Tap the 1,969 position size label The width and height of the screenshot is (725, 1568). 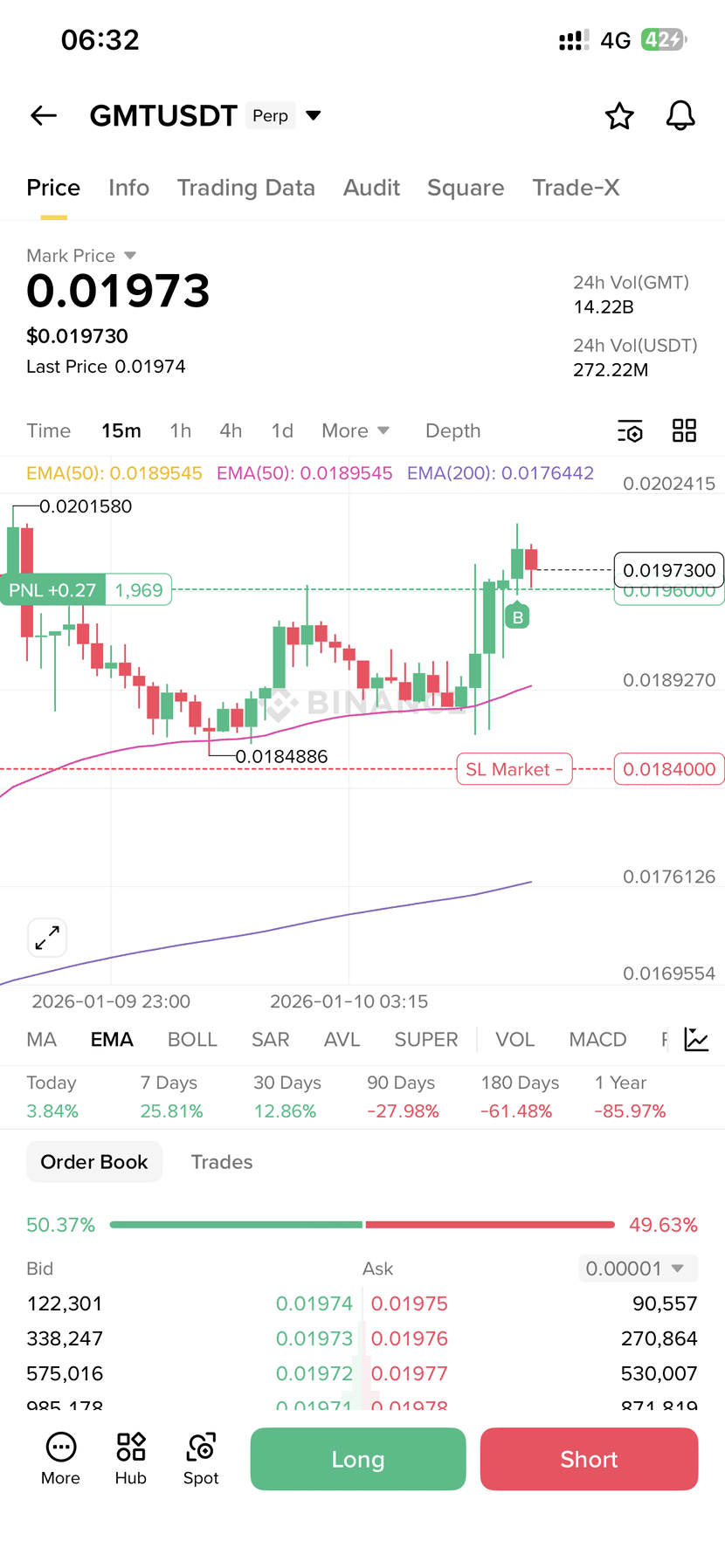[139, 590]
